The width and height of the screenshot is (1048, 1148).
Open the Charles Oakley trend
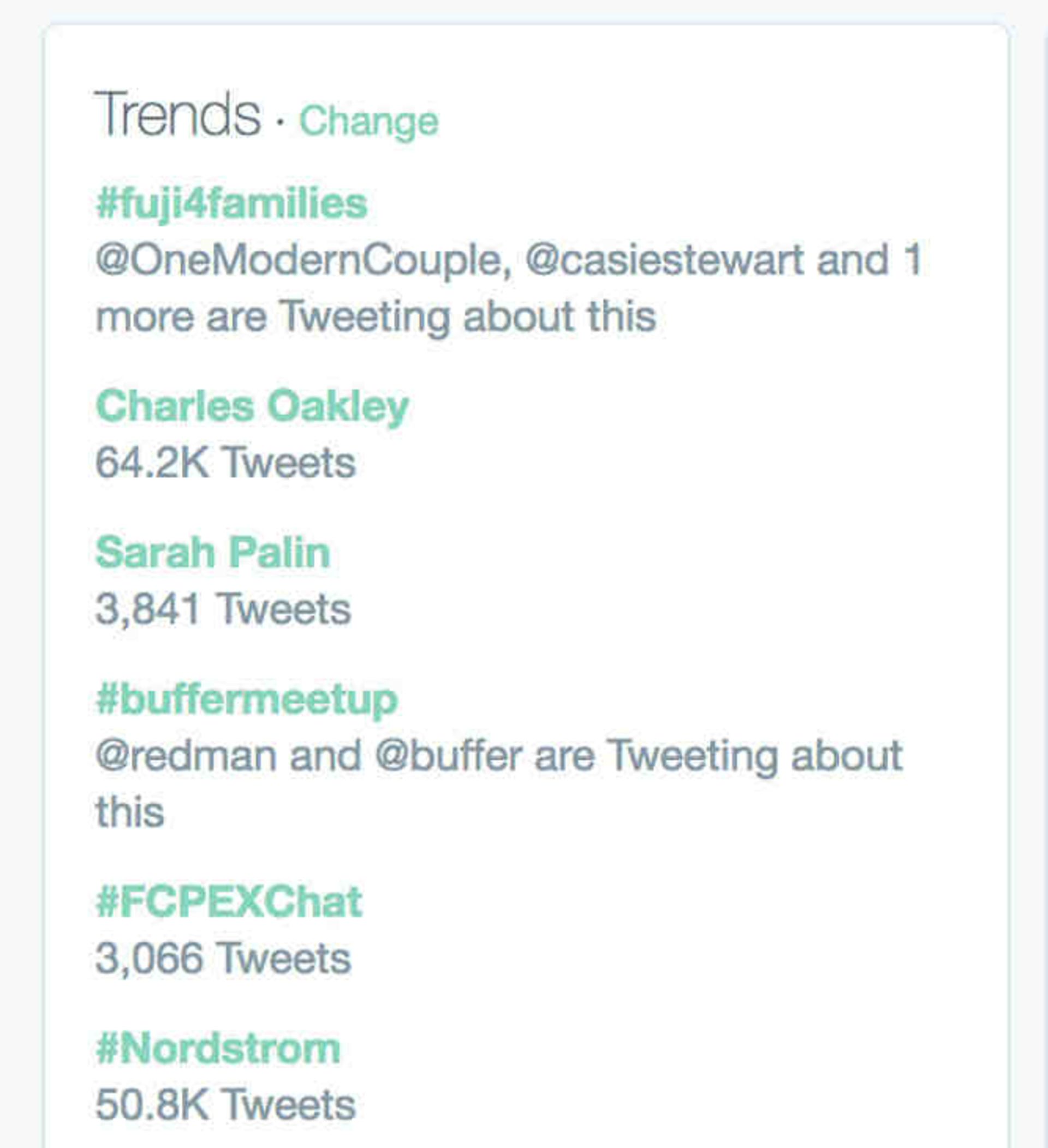(x=252, y=406)
